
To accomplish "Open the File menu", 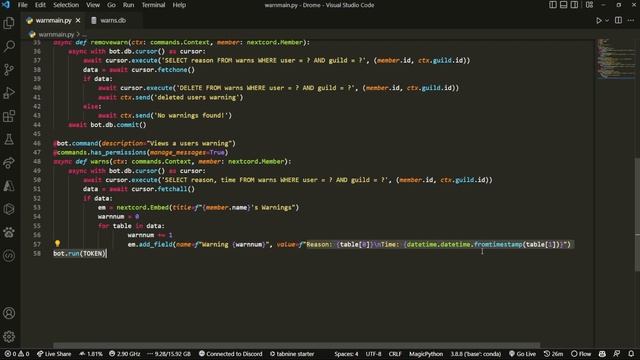I will point(22,5).
